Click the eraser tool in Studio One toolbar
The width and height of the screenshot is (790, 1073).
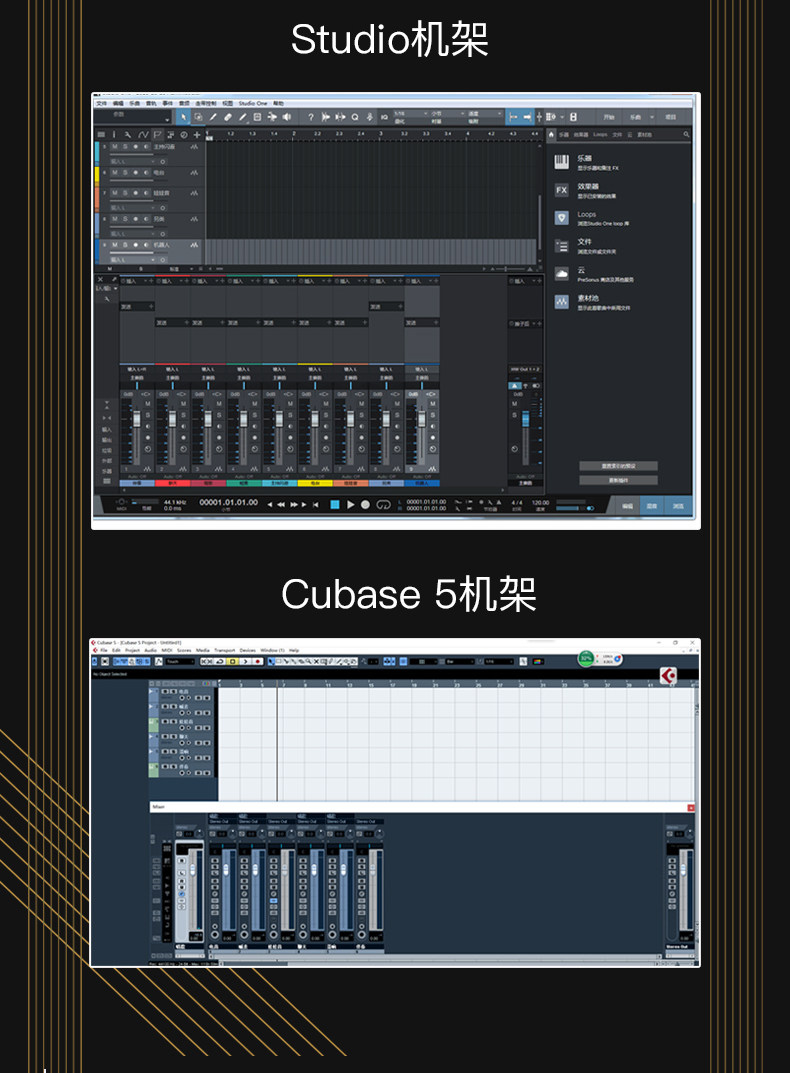pos(228,117)
